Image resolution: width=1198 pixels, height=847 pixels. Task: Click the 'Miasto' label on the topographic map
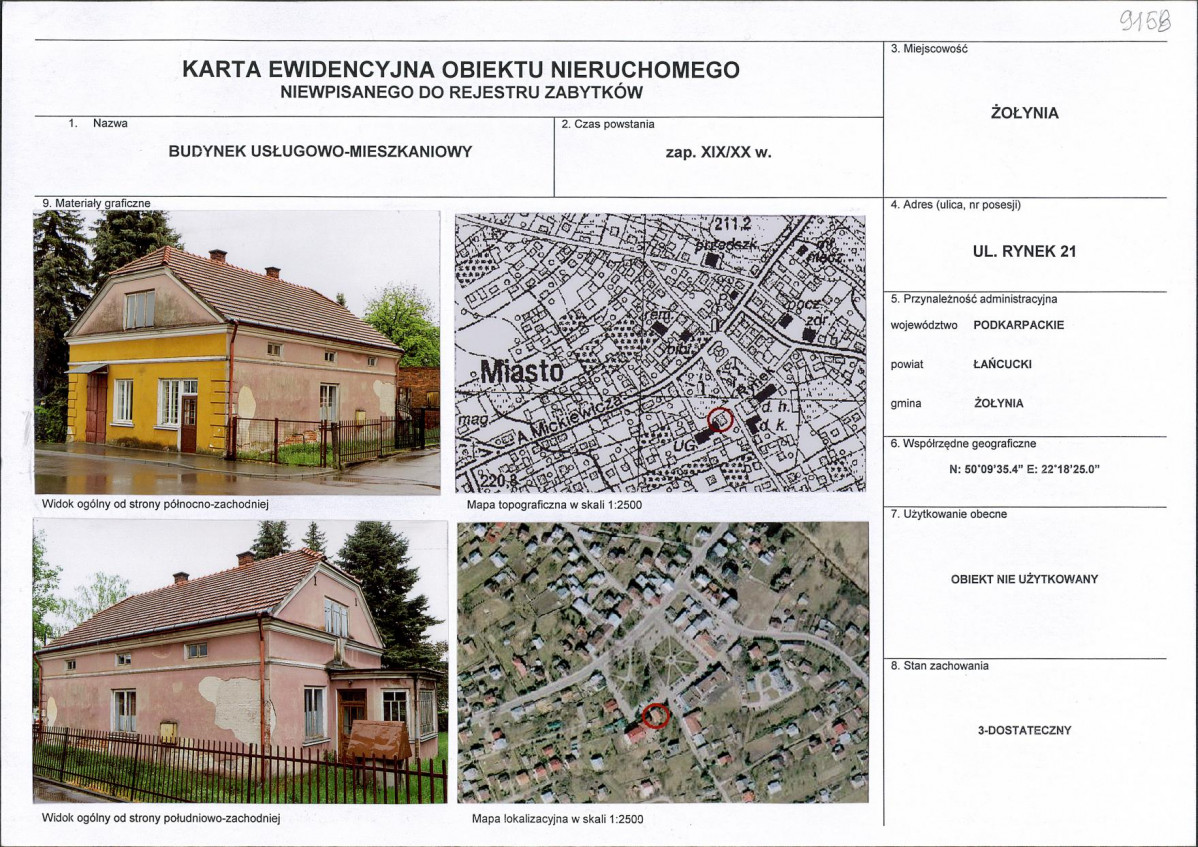pyautogui.click(x=523, y=372)
